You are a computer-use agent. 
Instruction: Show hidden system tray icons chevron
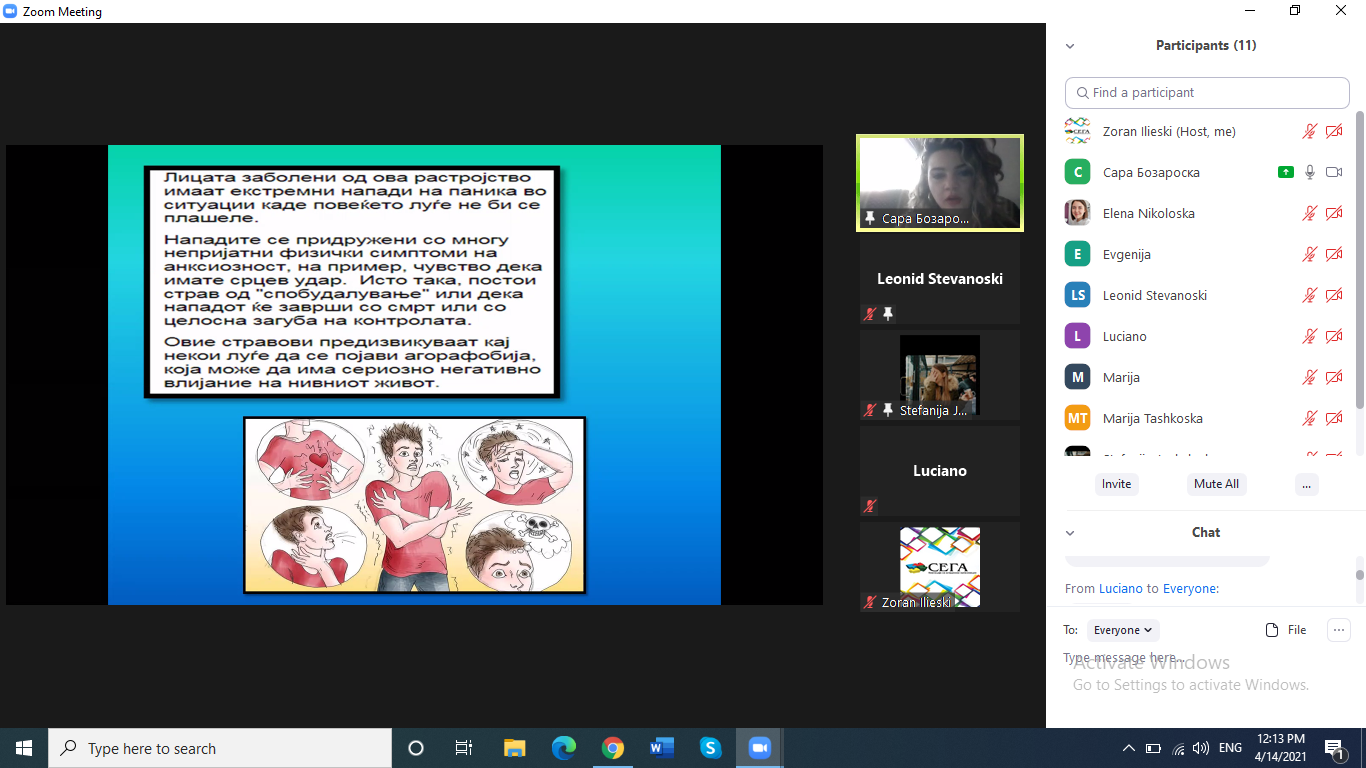pyautogui.click(x=1128, y=748)
